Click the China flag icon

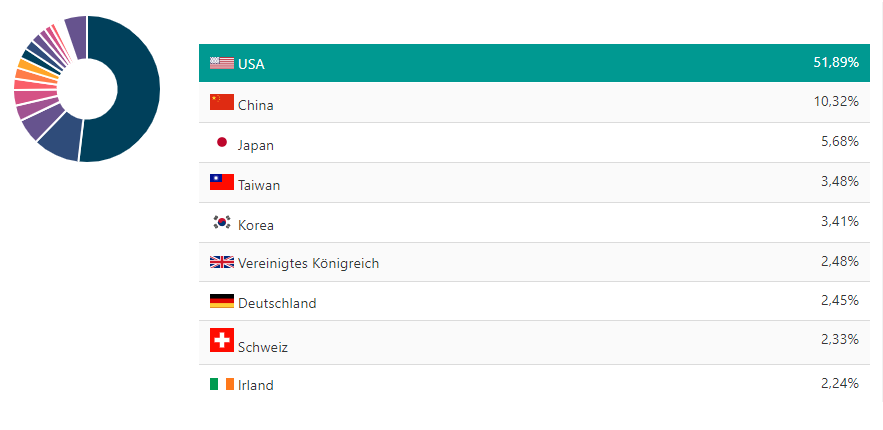point(222,102)
